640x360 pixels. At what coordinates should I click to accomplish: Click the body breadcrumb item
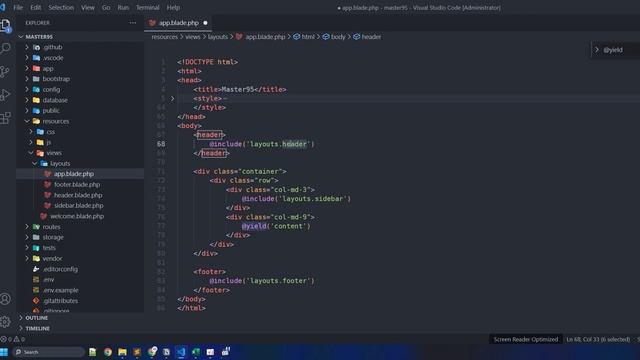[x=334, y=37]
